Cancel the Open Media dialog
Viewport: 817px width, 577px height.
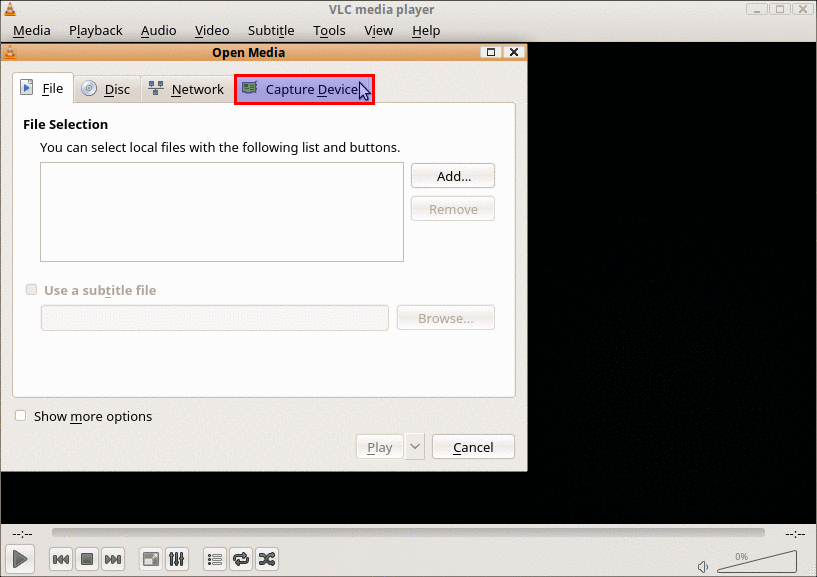click(472, 446)
